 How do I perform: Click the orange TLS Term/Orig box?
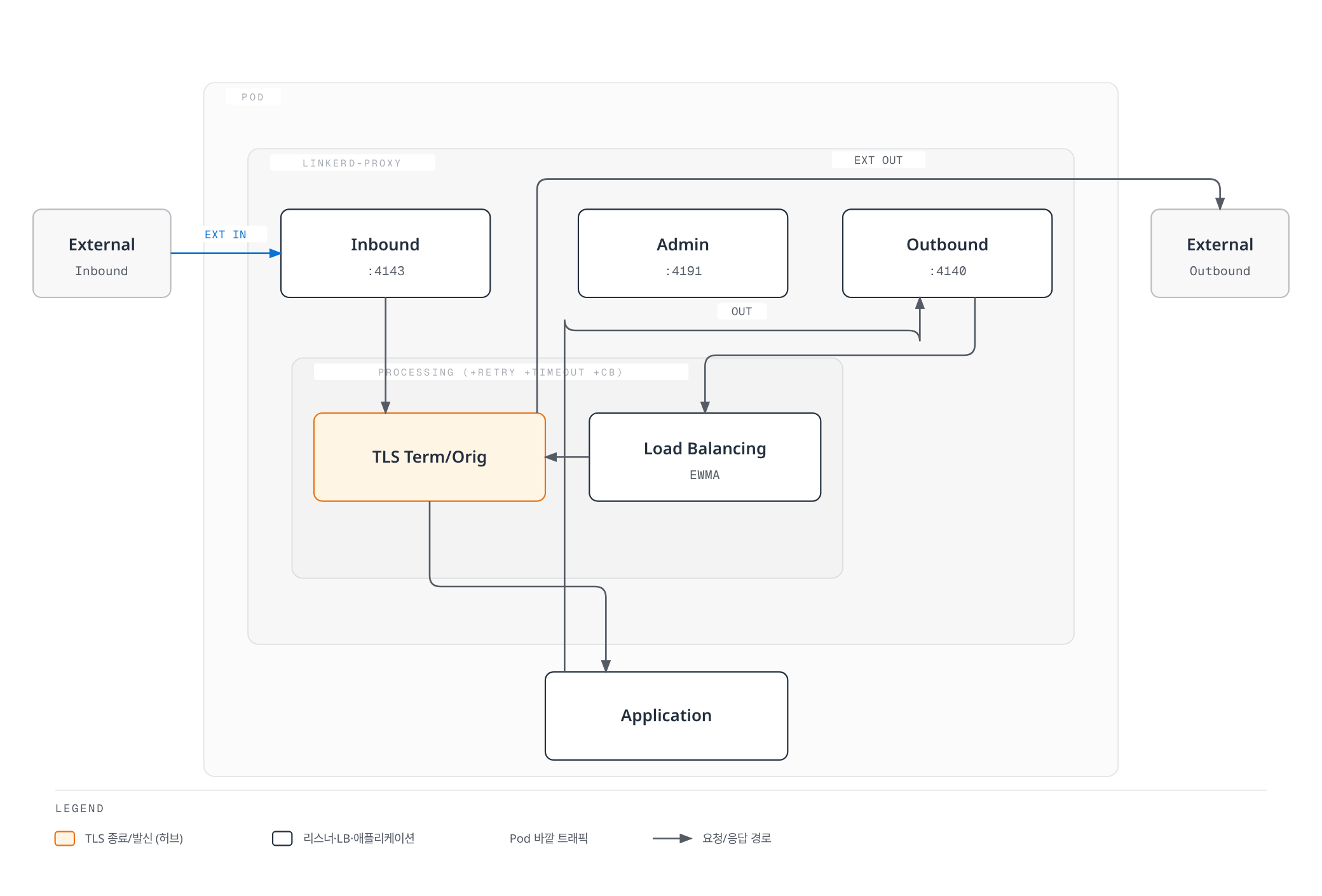430,457
